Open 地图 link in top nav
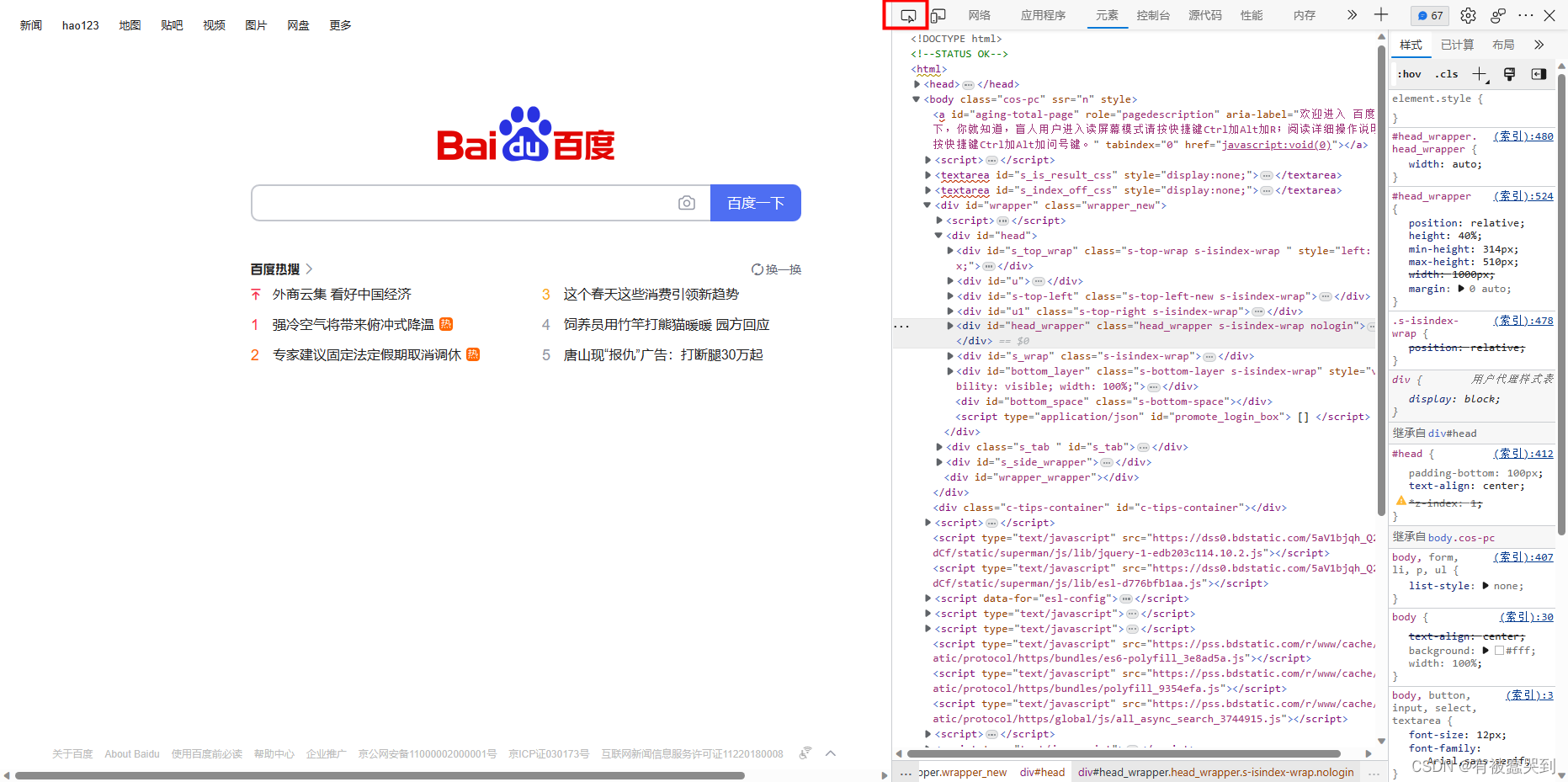 130,25
